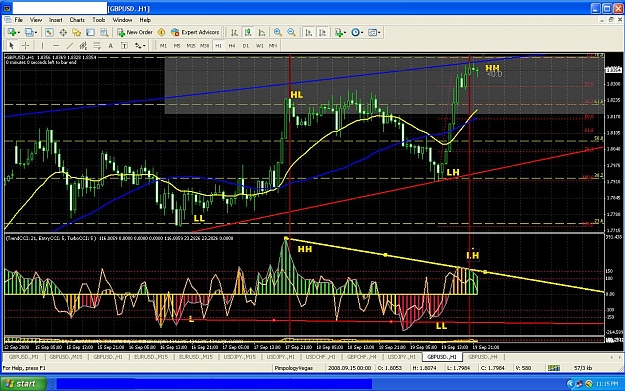Screen dimensions: 625x391
Task: Click the 57/3 kb connection status
Action: pyautogui.click(x=583, y=368)
